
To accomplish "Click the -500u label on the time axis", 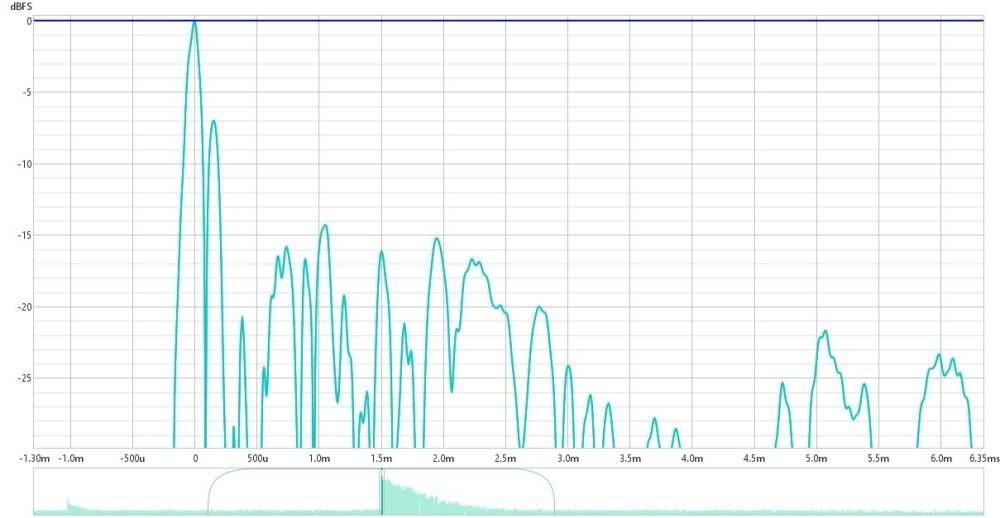I will tap(133, 459).
